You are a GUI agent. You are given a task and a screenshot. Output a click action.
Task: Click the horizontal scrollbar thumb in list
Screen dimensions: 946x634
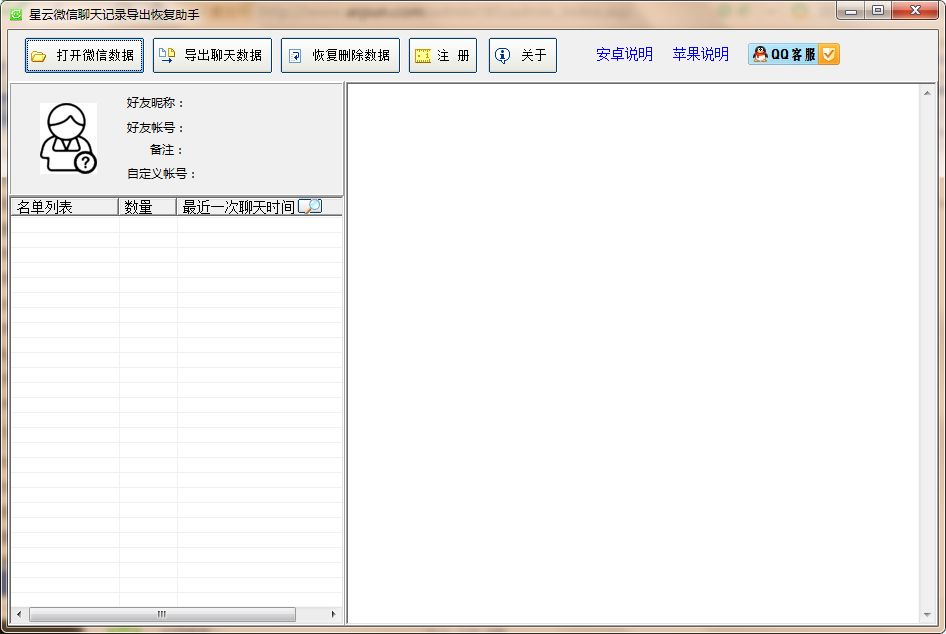162,614
